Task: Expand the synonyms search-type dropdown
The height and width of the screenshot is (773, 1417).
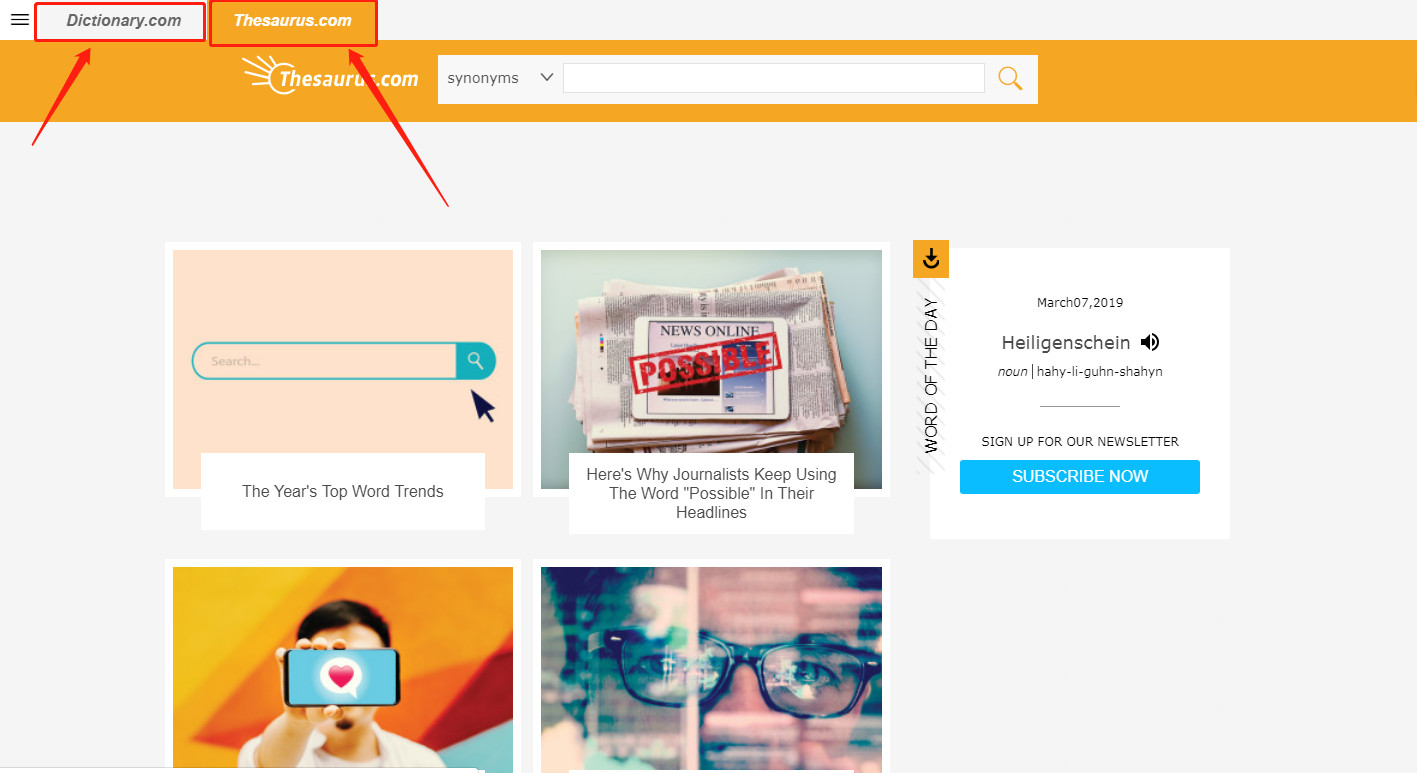Action: [500, 78]
